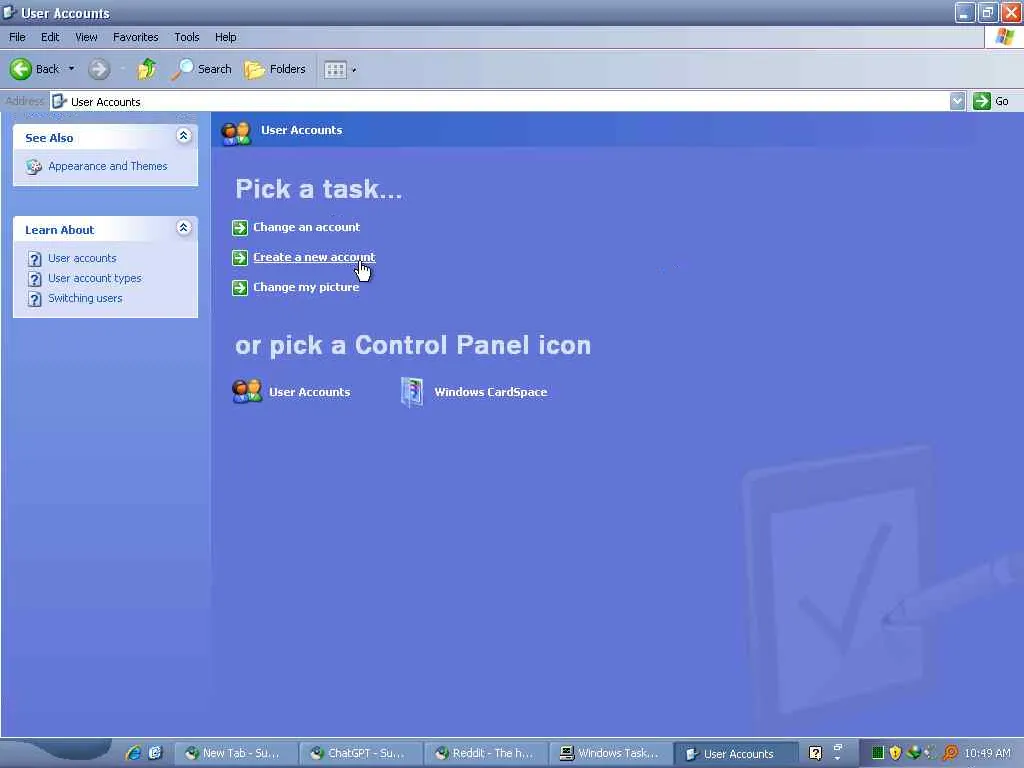The width and height of the screenshot is (1024, 768).
Task: Click the system clock showing 10:49 AM
Action: point(987,753)
